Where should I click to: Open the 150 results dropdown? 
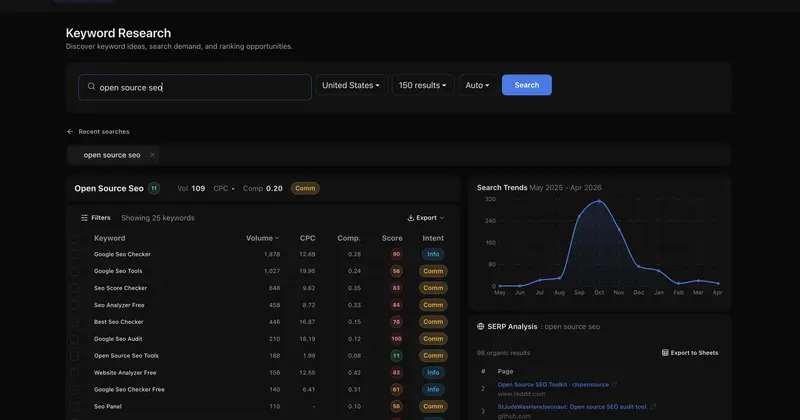[x=422, y=85]
